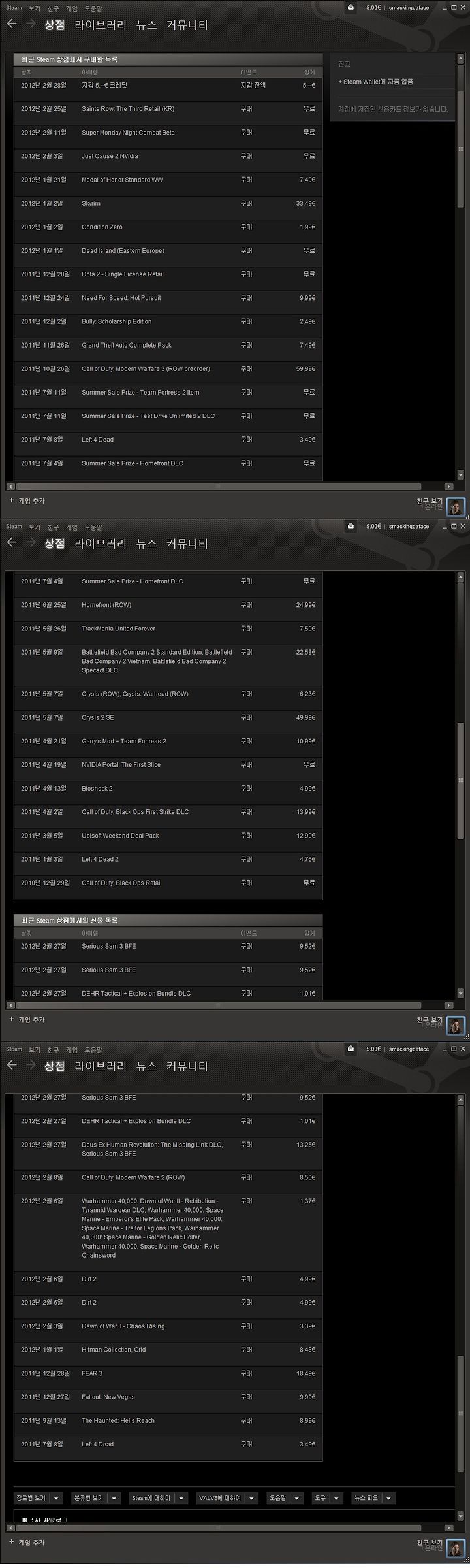Click 게임 추가 plus icon in first window
This screenshot has height=1568, width=470.
coord(11,501)
